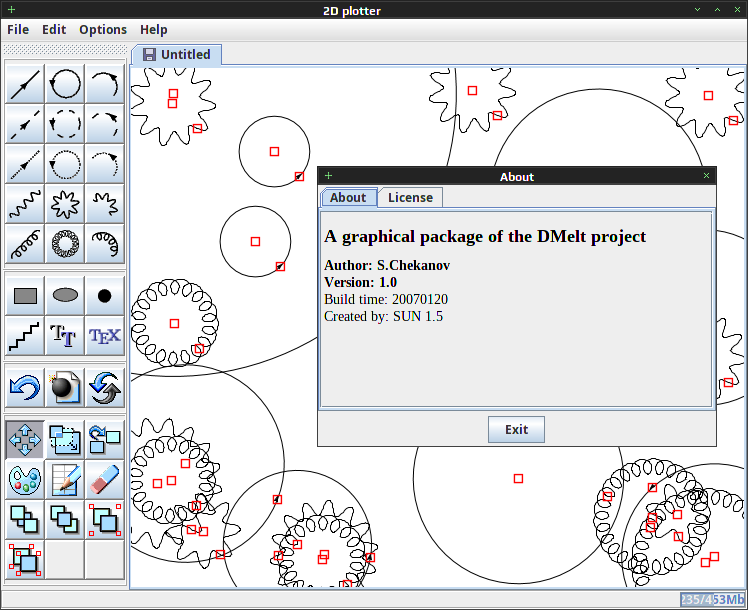
Task: Select the TeX text tool
Action: click(104, 336)
